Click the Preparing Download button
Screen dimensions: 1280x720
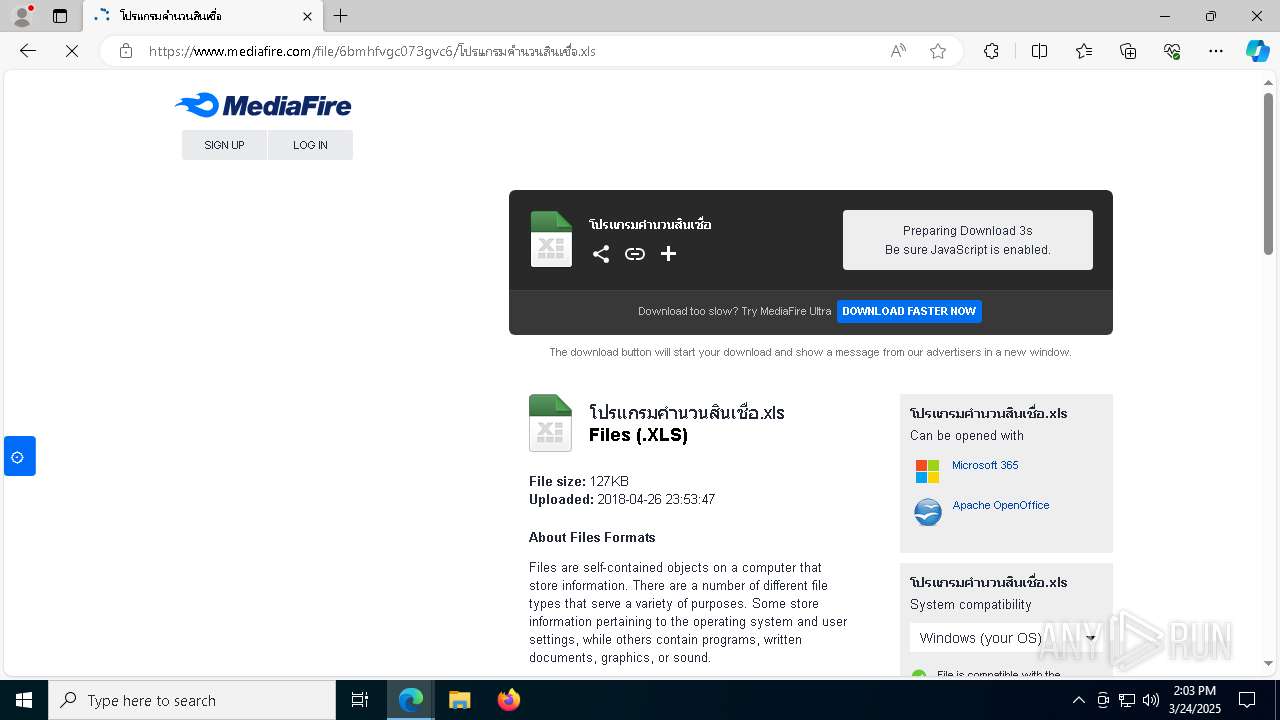[968, 240]
